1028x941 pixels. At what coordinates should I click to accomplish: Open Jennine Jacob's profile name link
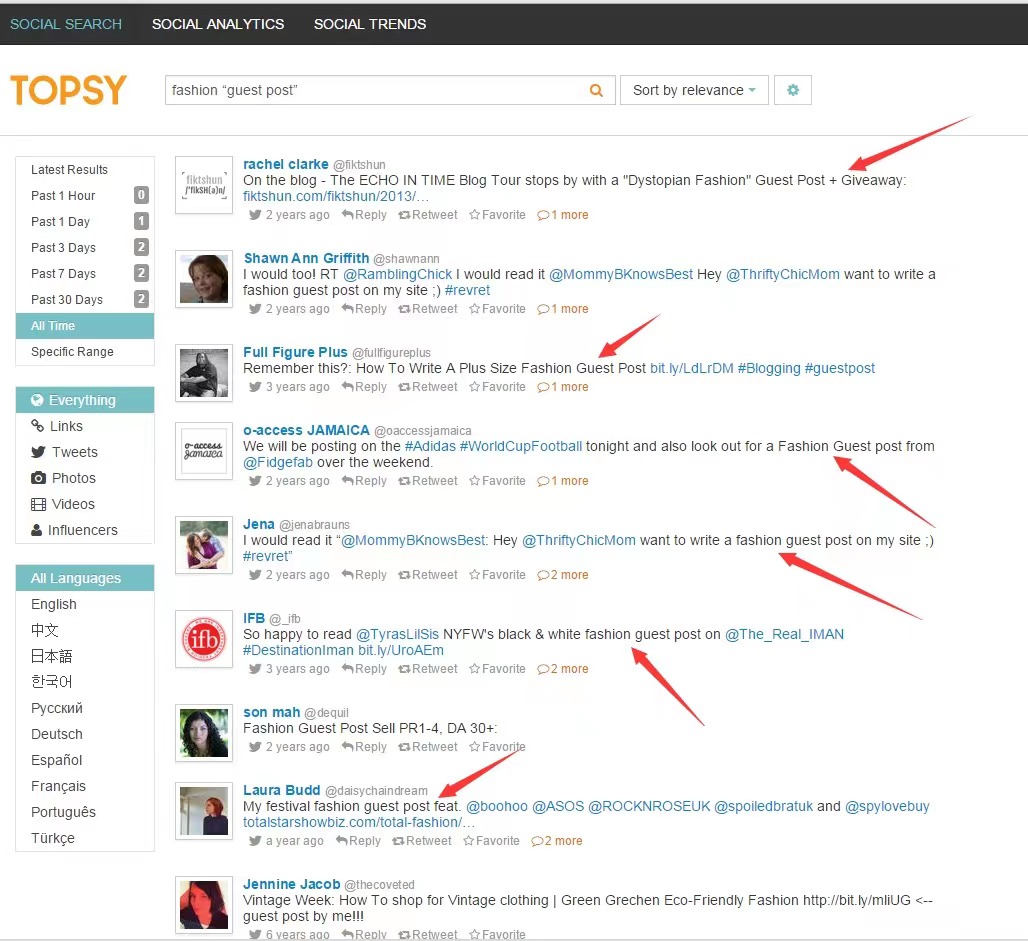pyautogui.click(x=292, y=884)
